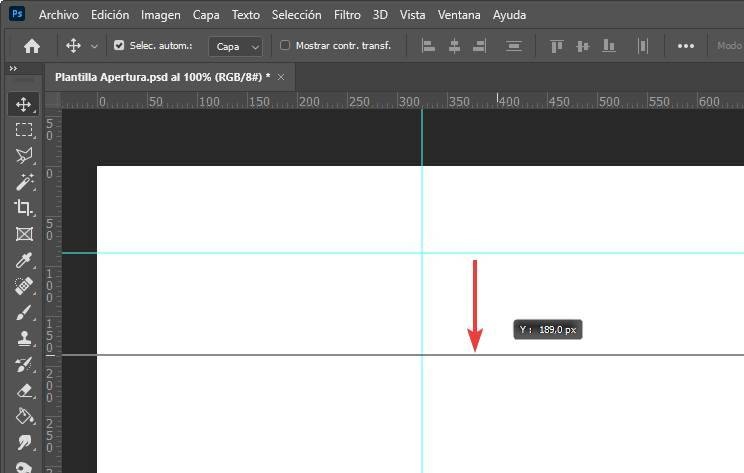
Task: Open the Archivo menu
Action: tap(59, 15)
